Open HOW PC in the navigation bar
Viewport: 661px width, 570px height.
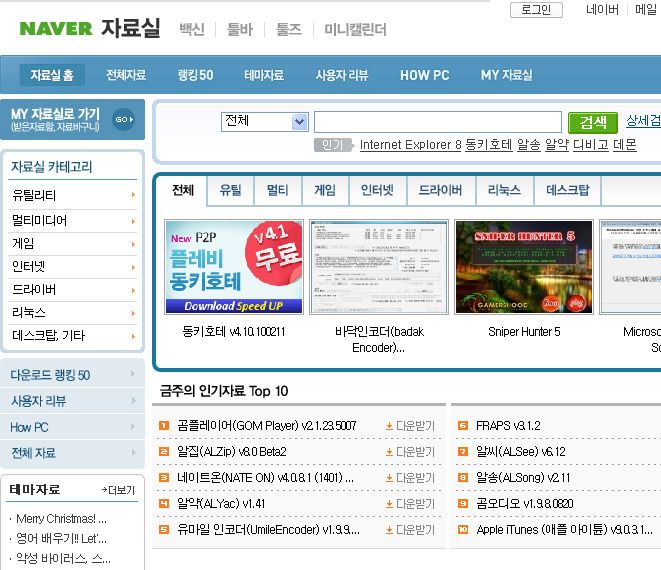pyautogui.click(x=425, y=75)
